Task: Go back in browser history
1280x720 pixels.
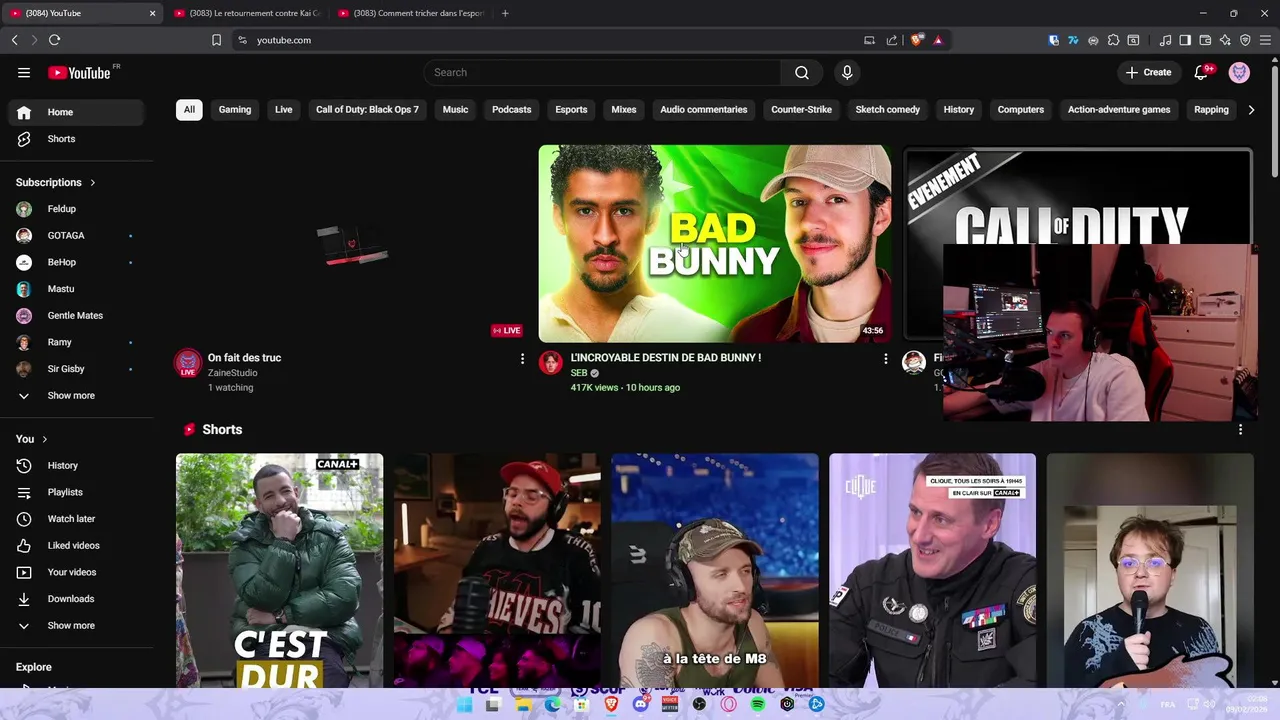Action: [14, 40]
